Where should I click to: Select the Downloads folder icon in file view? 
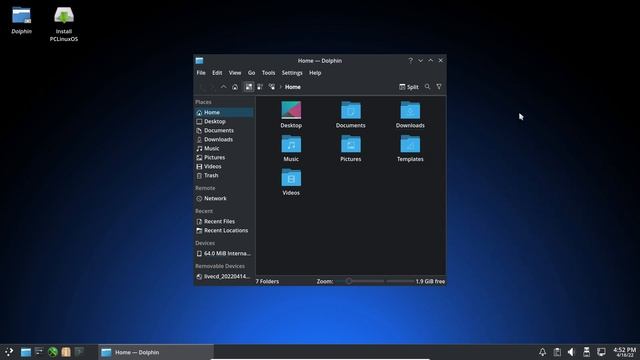(410, 110)
